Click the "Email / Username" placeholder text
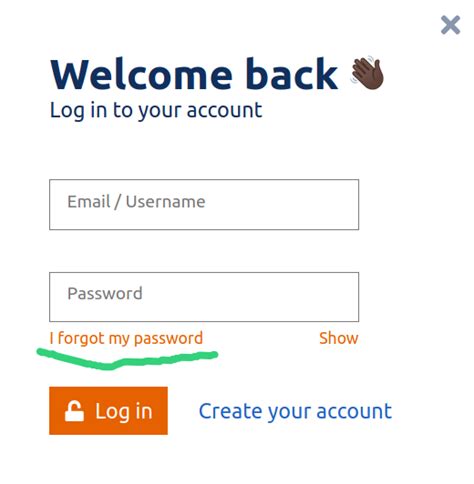The image size is (474, 484). (136, 202)
